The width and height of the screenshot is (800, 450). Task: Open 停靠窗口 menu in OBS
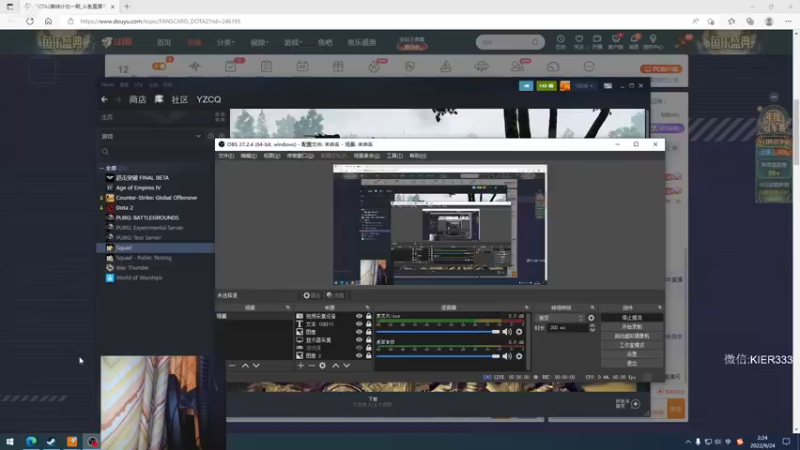(300, 156)
